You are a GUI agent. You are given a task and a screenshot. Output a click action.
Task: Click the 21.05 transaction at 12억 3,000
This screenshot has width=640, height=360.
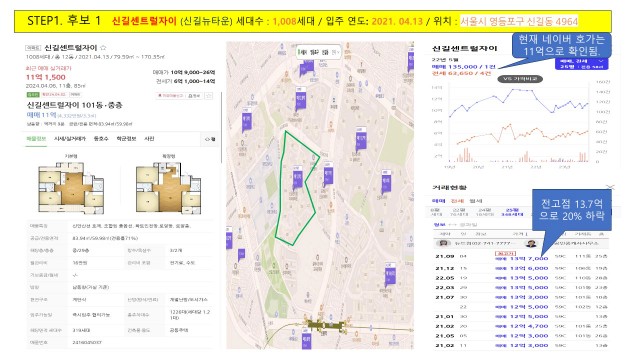point(521,336)
